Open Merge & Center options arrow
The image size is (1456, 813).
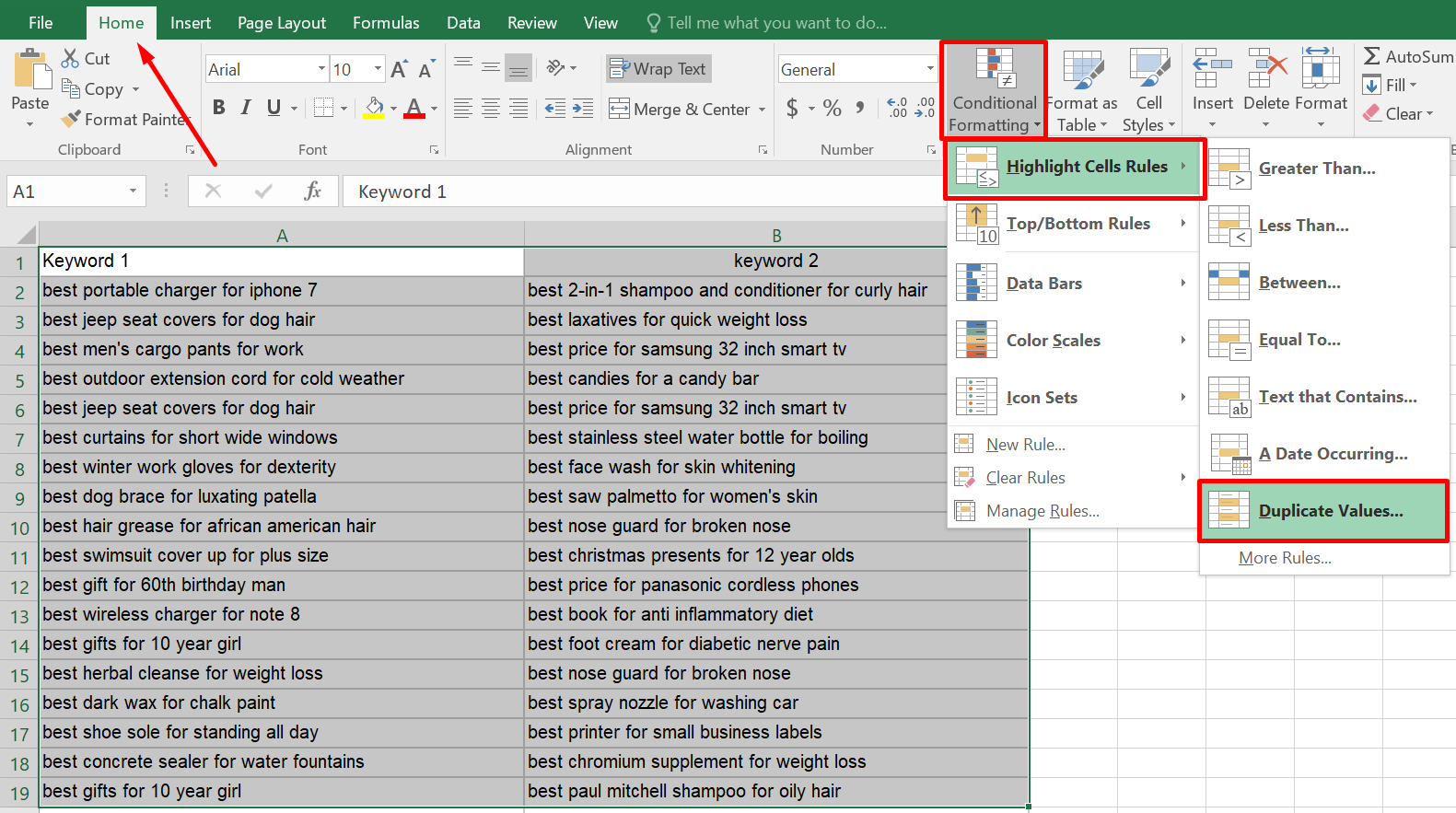pos(762,110)
